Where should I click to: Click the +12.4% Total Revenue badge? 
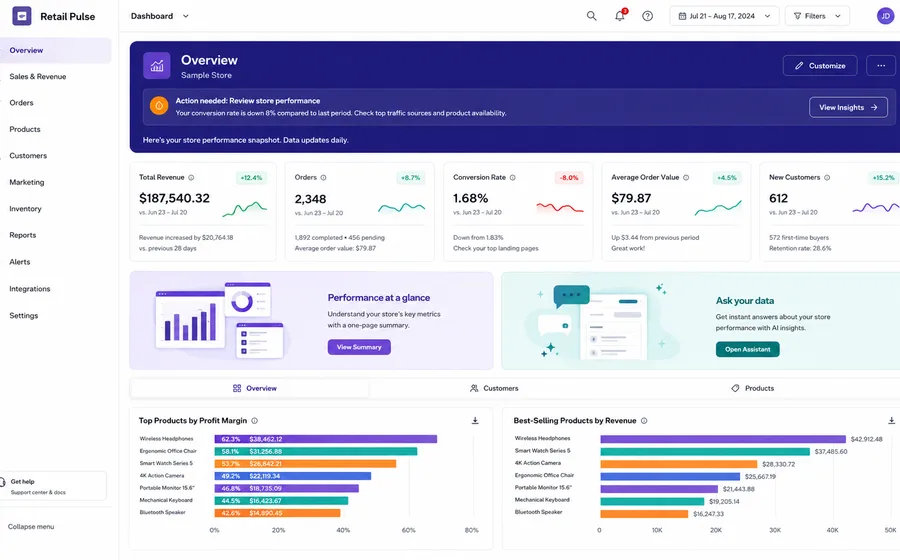point(251,178)
